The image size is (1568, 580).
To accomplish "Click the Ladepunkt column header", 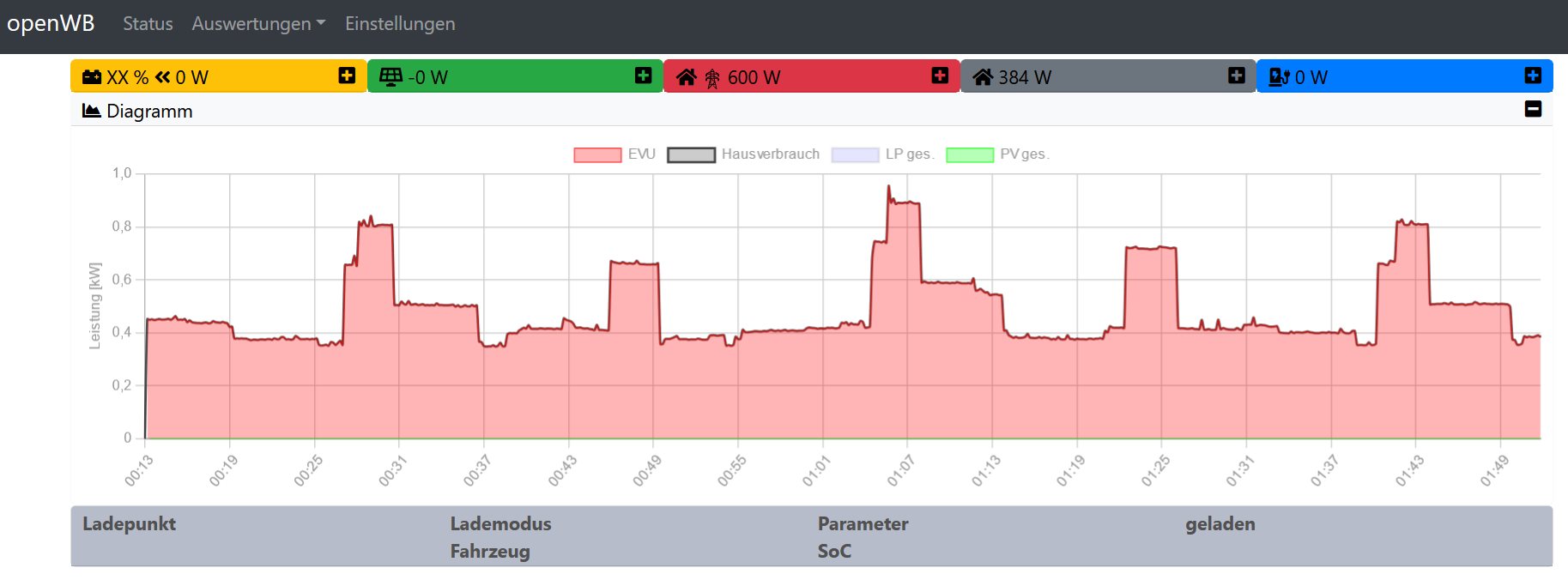I will 129,523.
